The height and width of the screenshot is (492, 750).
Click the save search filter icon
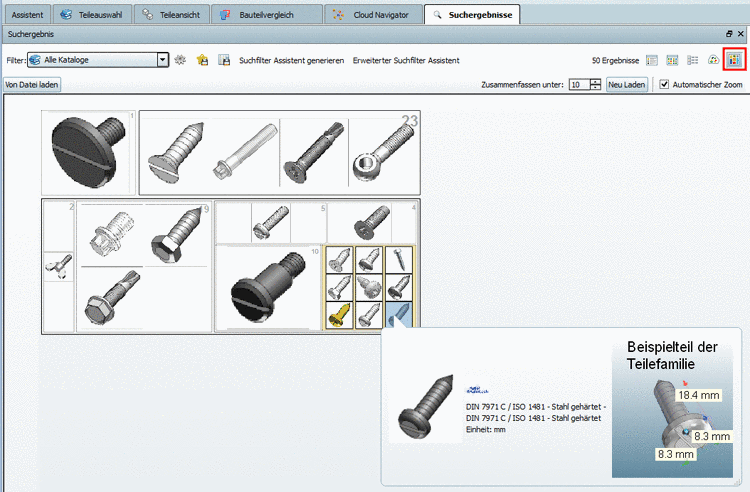(224, 60)
